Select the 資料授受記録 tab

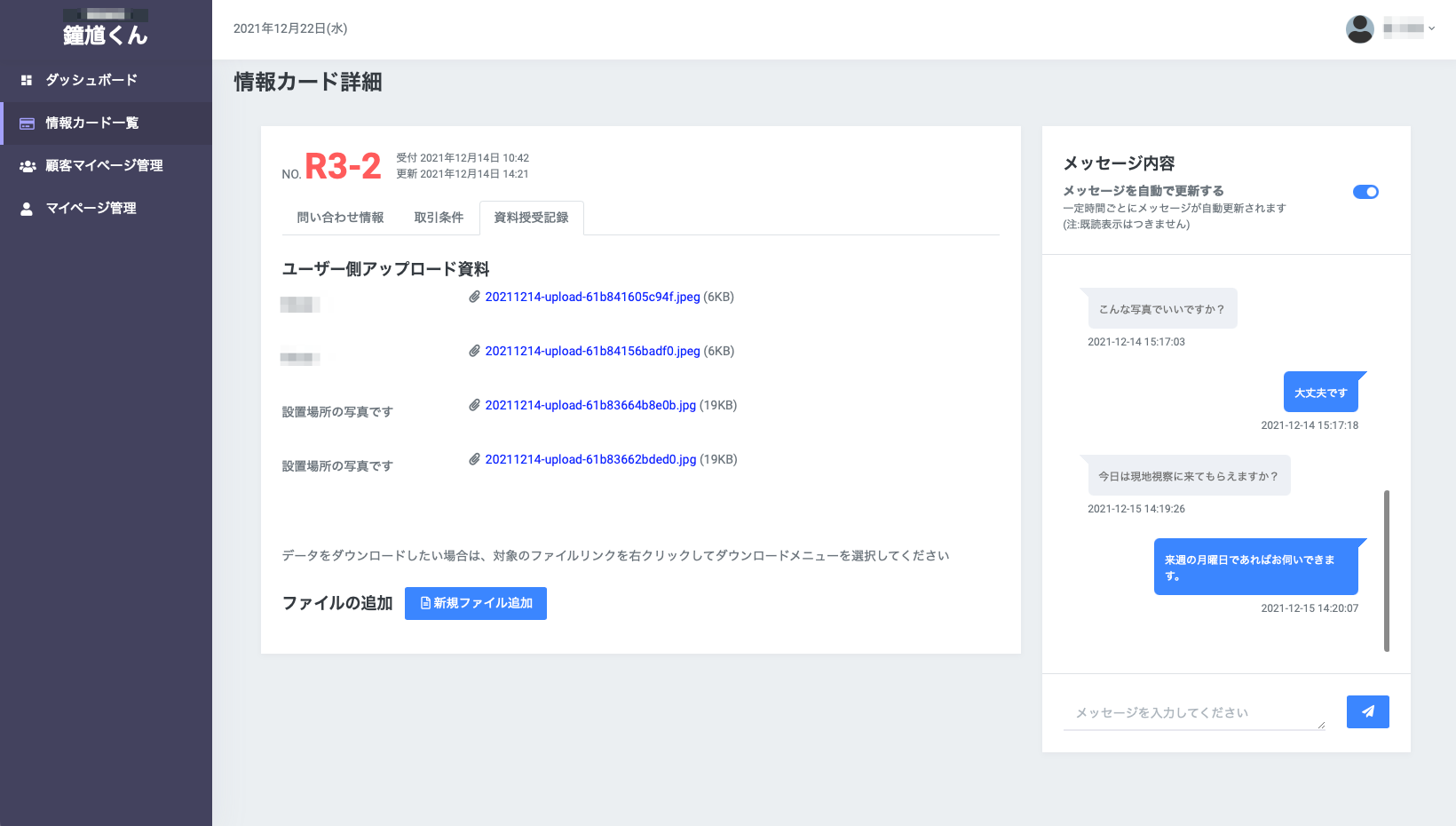(x=531, y=218)
